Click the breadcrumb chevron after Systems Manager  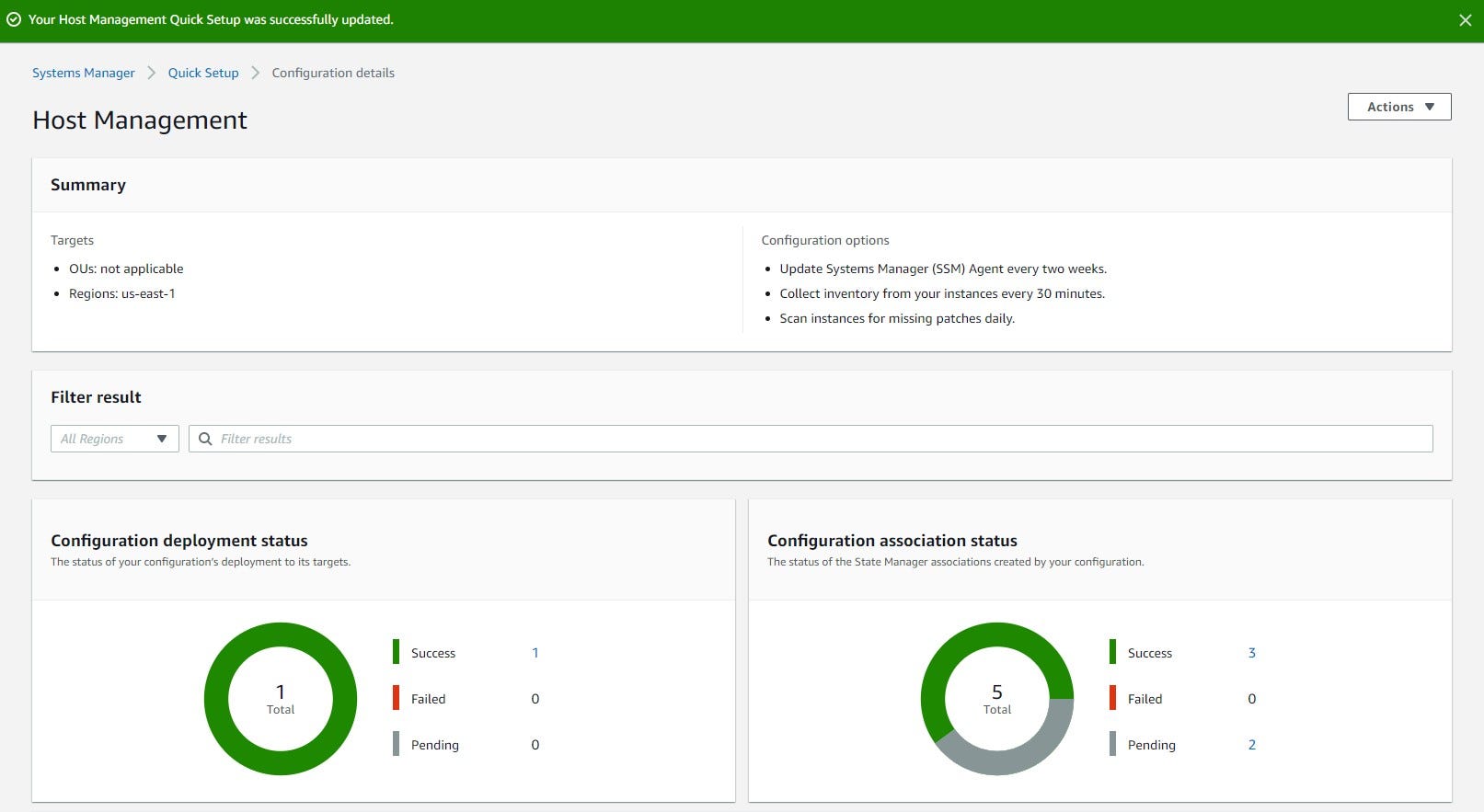click(x=152, y=73)
